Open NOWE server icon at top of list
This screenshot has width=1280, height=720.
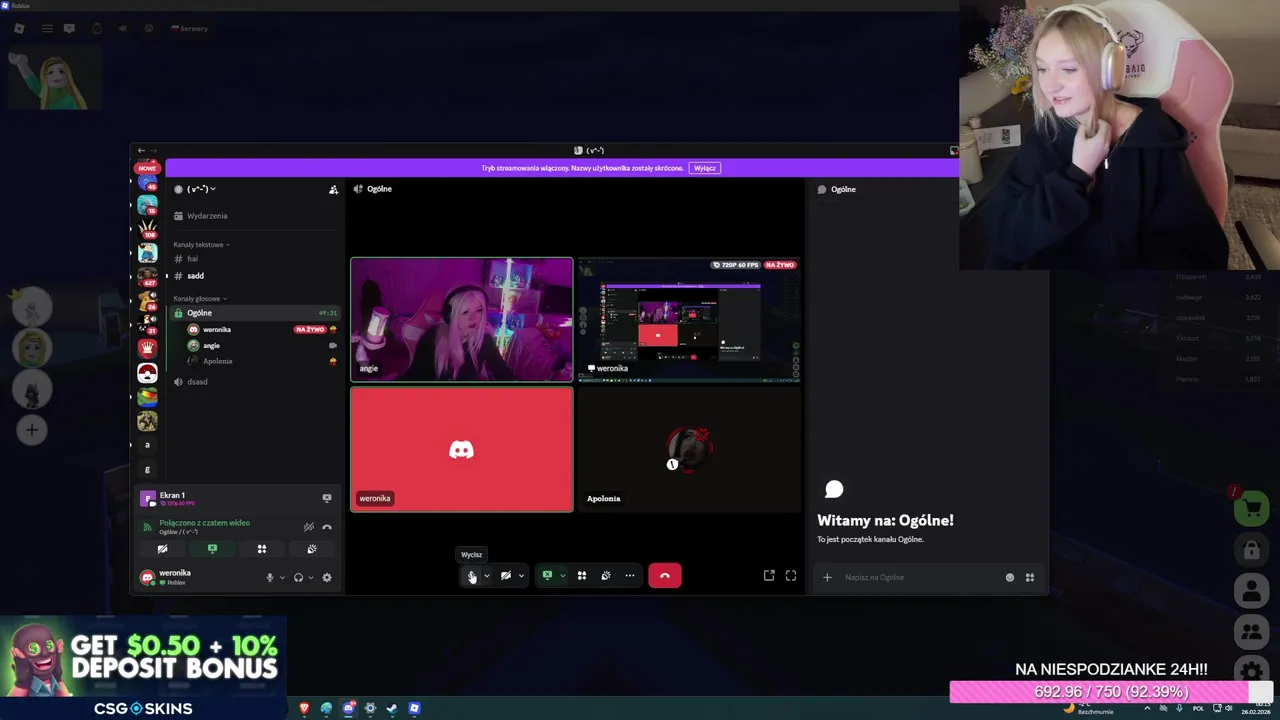(147, 168)
